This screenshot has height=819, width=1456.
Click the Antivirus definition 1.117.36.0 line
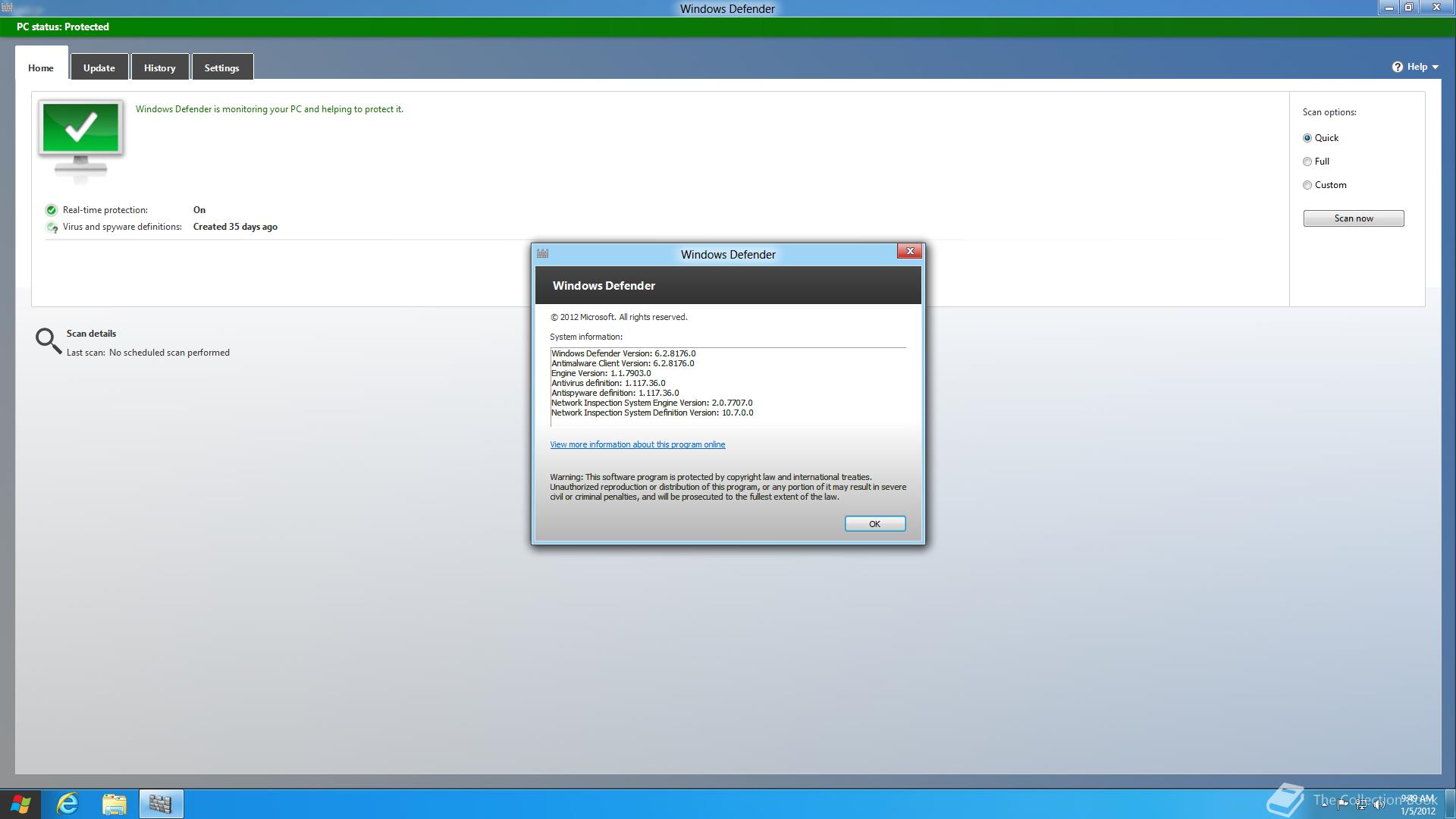pos(608,383)
